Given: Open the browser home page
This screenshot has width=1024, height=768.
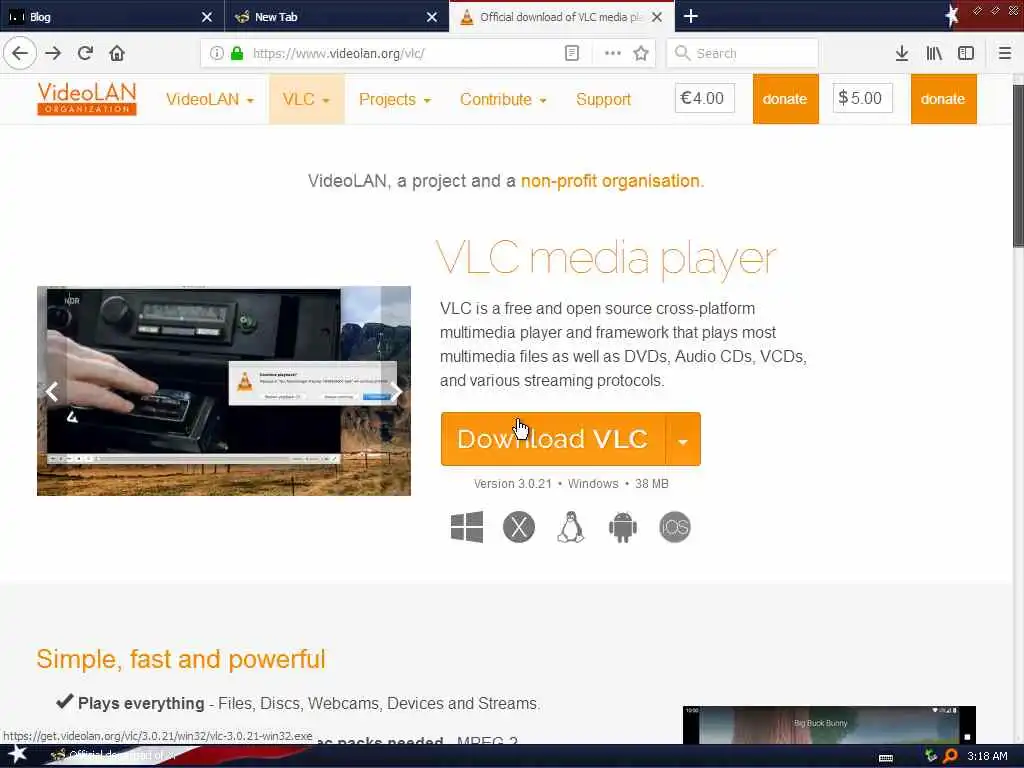Looking at the screenshot, I should pyautogui.click(x=117, y=53).
